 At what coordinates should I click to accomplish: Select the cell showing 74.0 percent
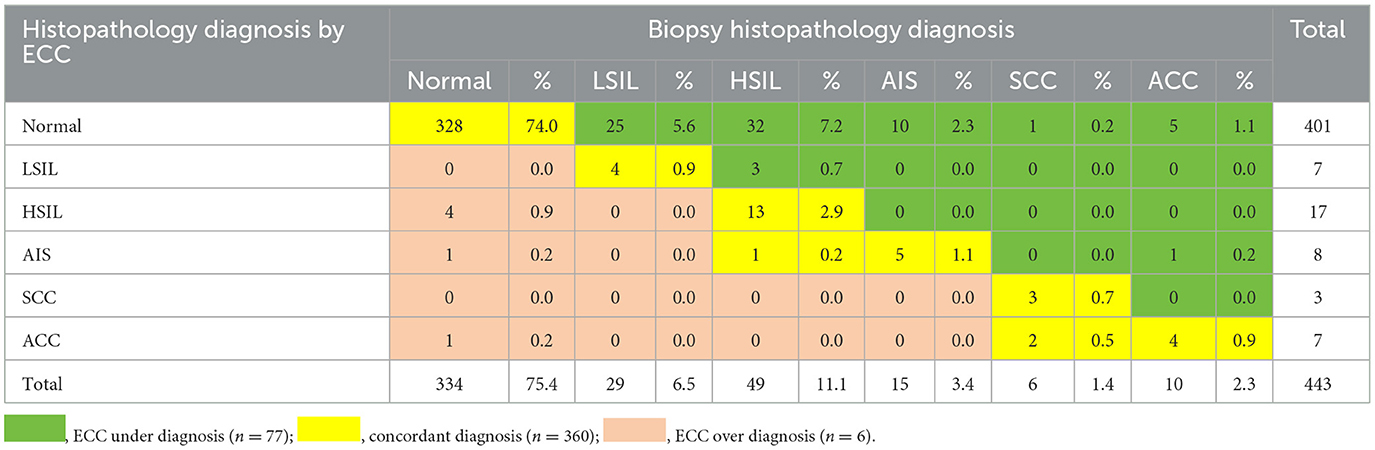[x=543, y=127]
